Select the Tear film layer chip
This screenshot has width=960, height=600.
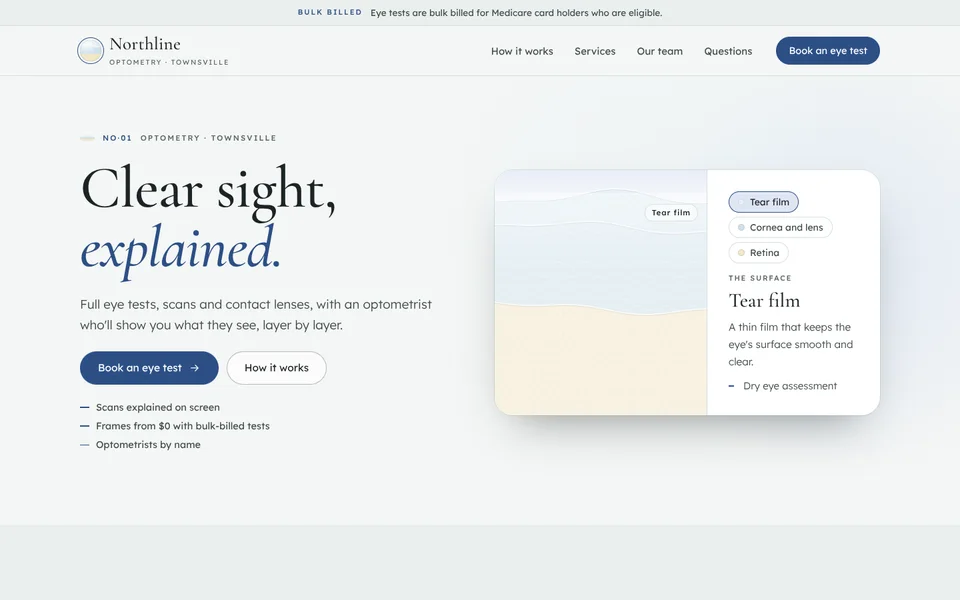763,202
